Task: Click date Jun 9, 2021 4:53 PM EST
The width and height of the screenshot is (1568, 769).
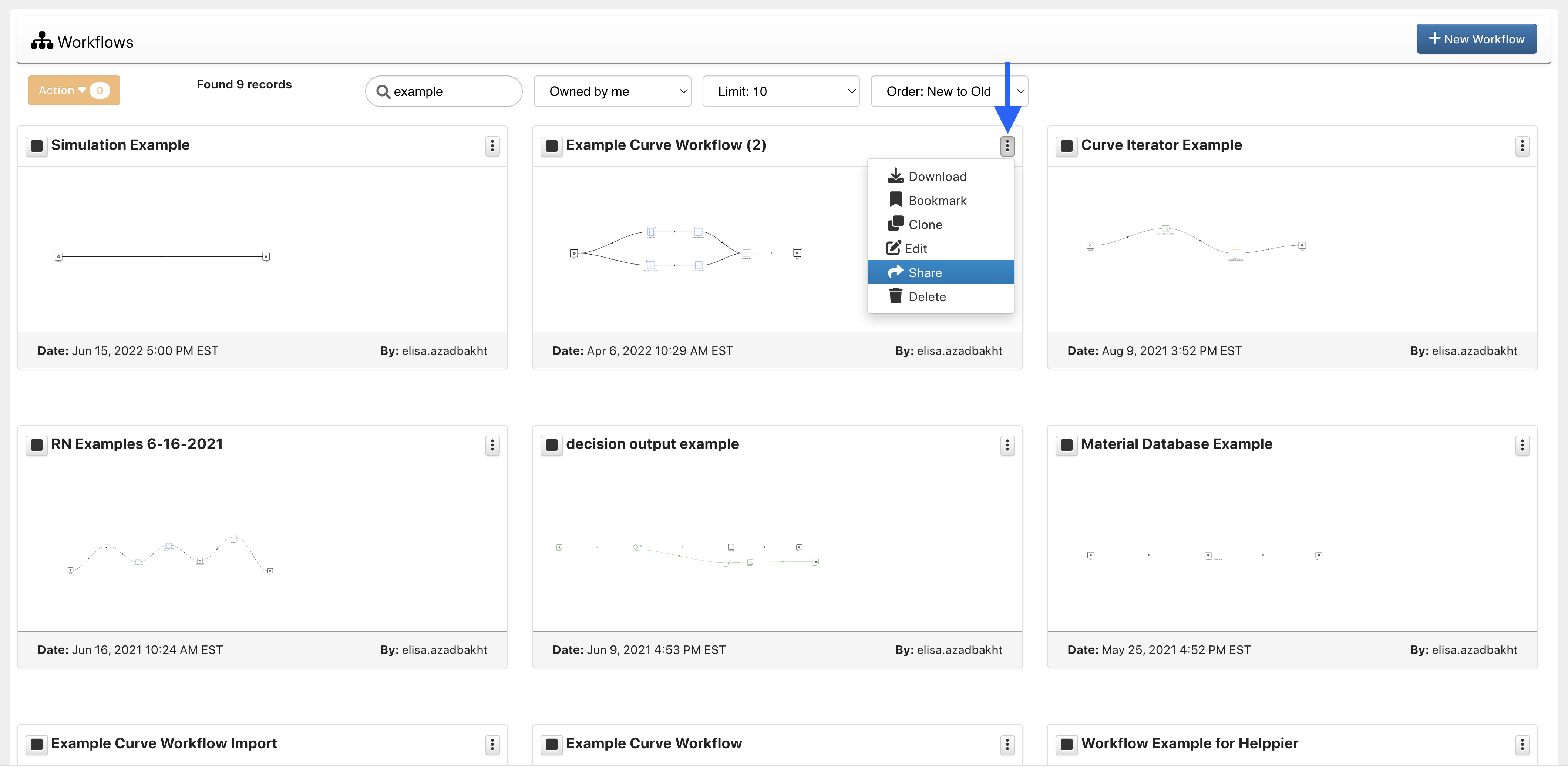Action: [x=656, y=650]
